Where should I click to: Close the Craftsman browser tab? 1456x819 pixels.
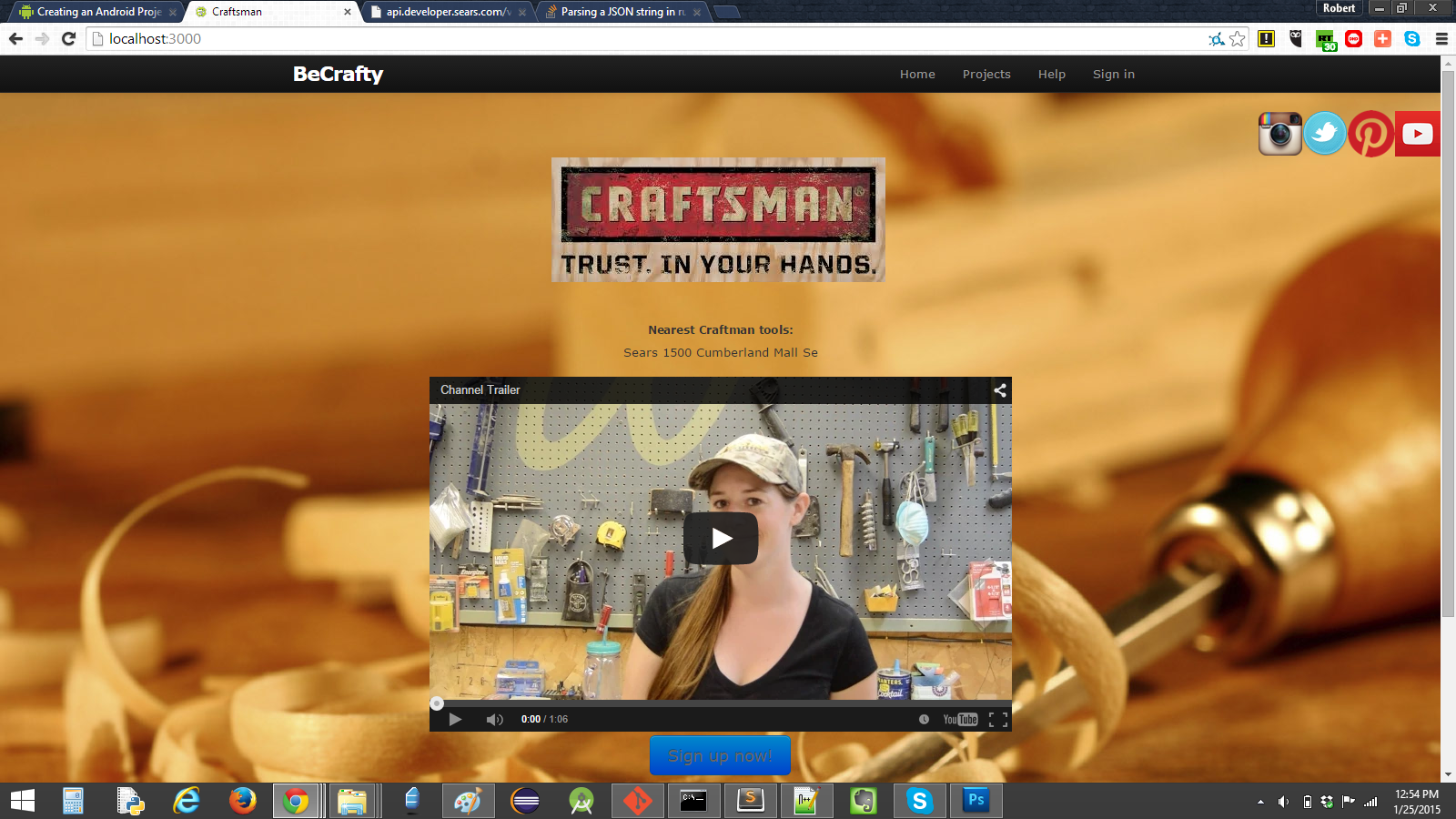click(348, 12)
